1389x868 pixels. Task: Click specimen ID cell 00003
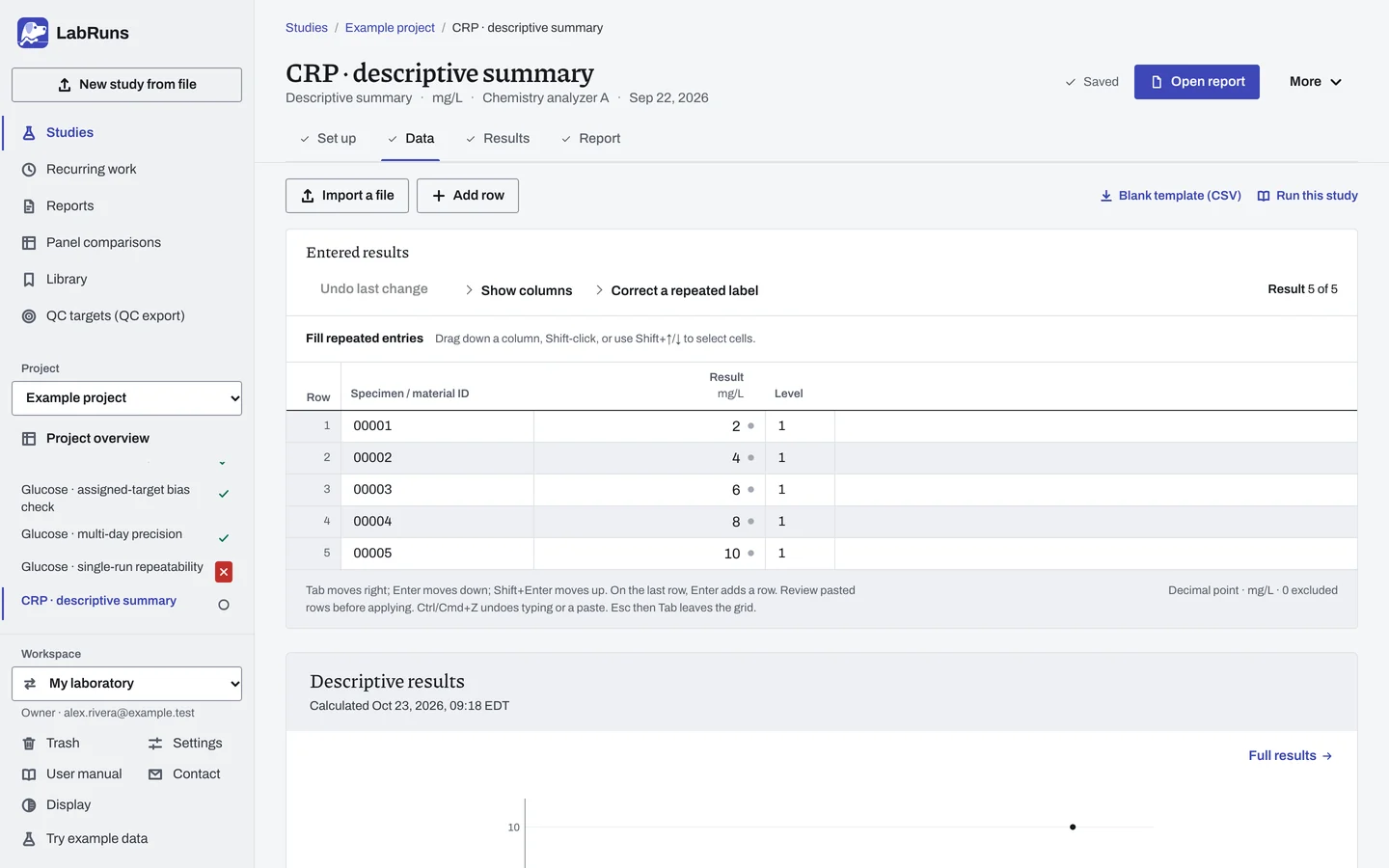coord(440,490)
